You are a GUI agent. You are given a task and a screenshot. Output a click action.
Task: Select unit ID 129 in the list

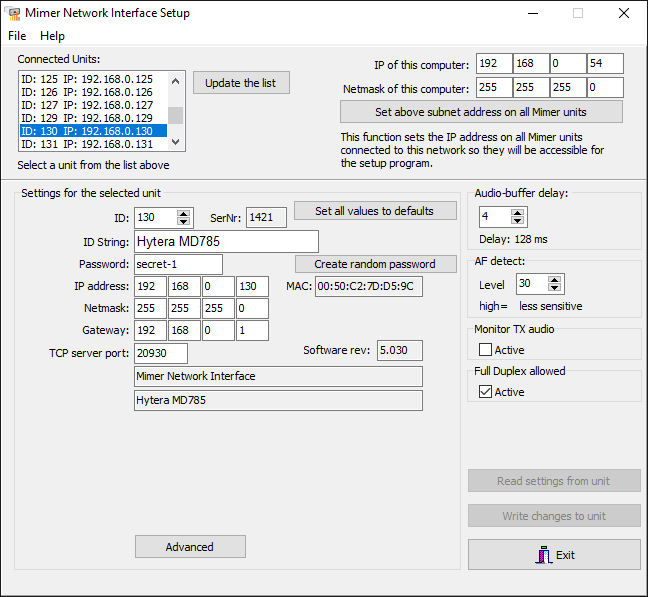pyautogui.click(x=93, y=118)
